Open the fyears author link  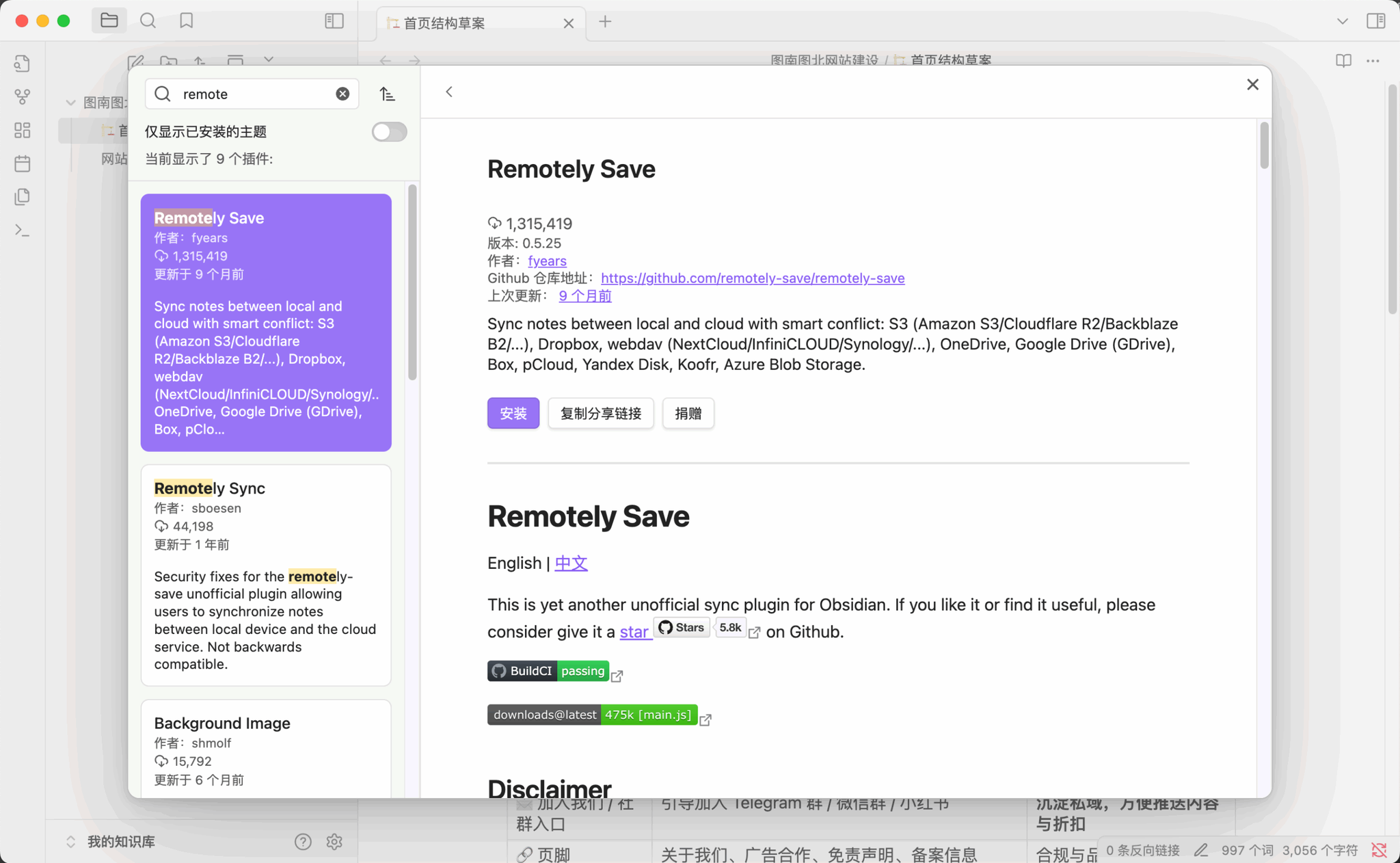click(547, 261)
